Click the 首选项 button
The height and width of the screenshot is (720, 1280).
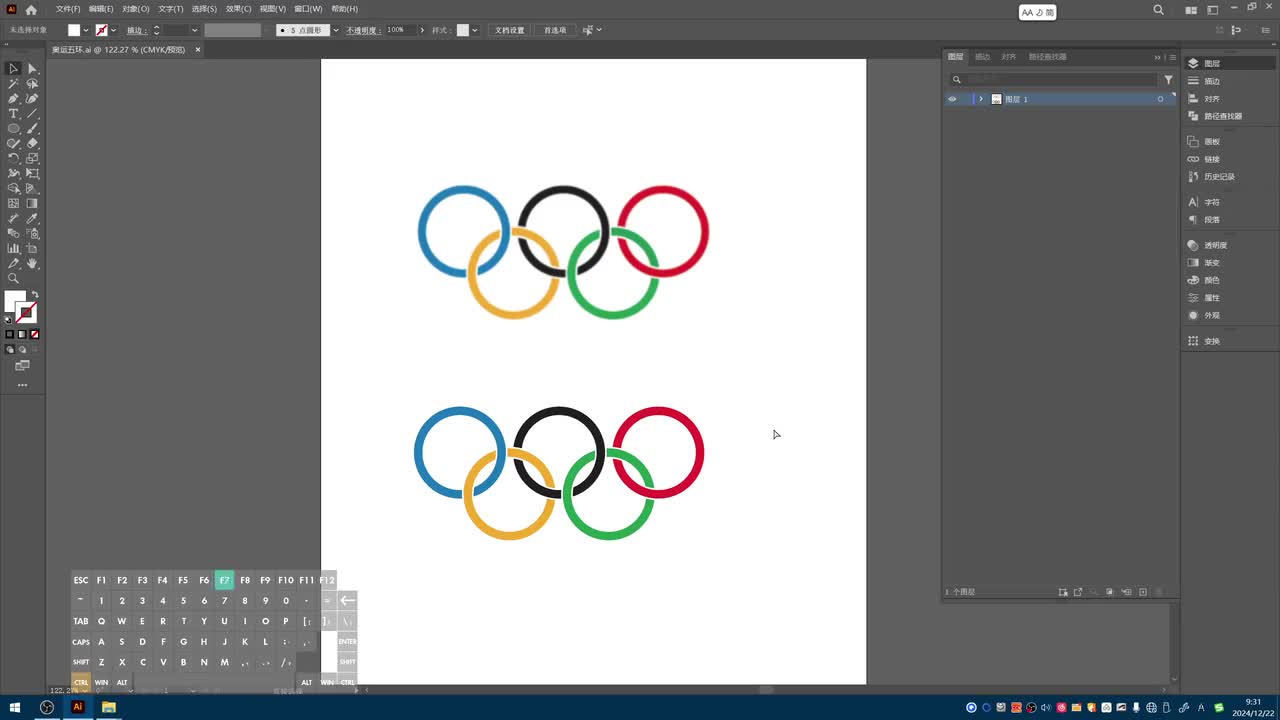point(555,30)
